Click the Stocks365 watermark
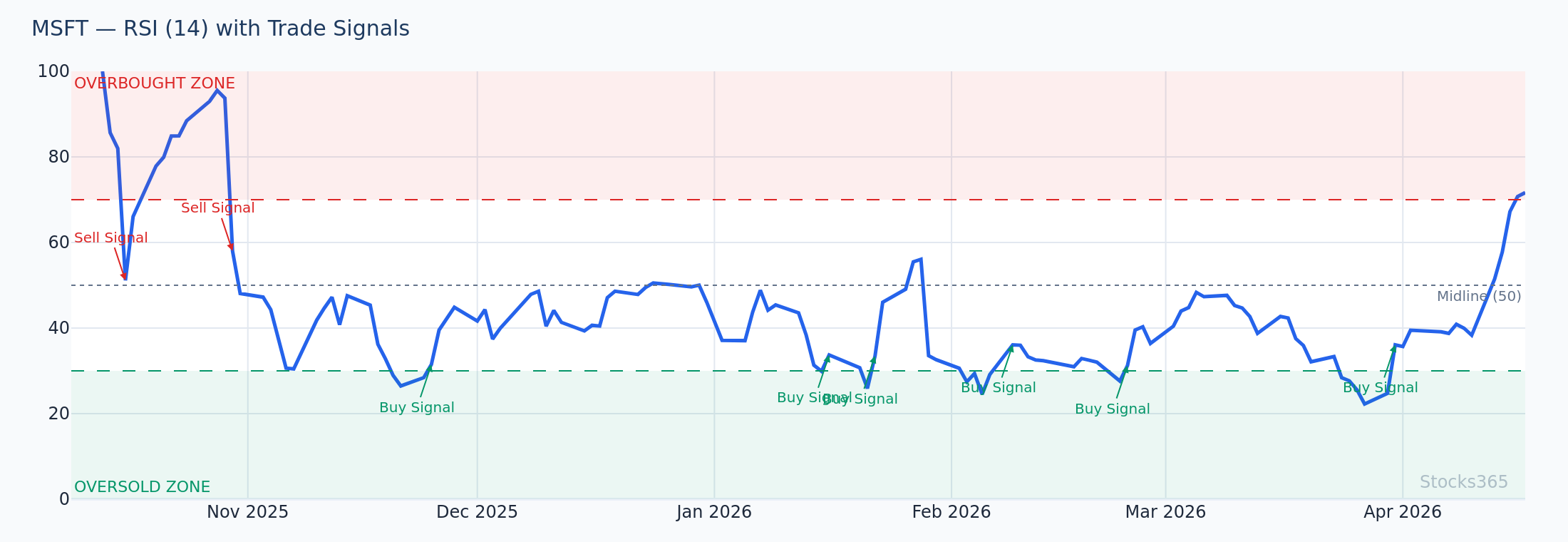1568x542 pixels. click(x=1463, y=483)
